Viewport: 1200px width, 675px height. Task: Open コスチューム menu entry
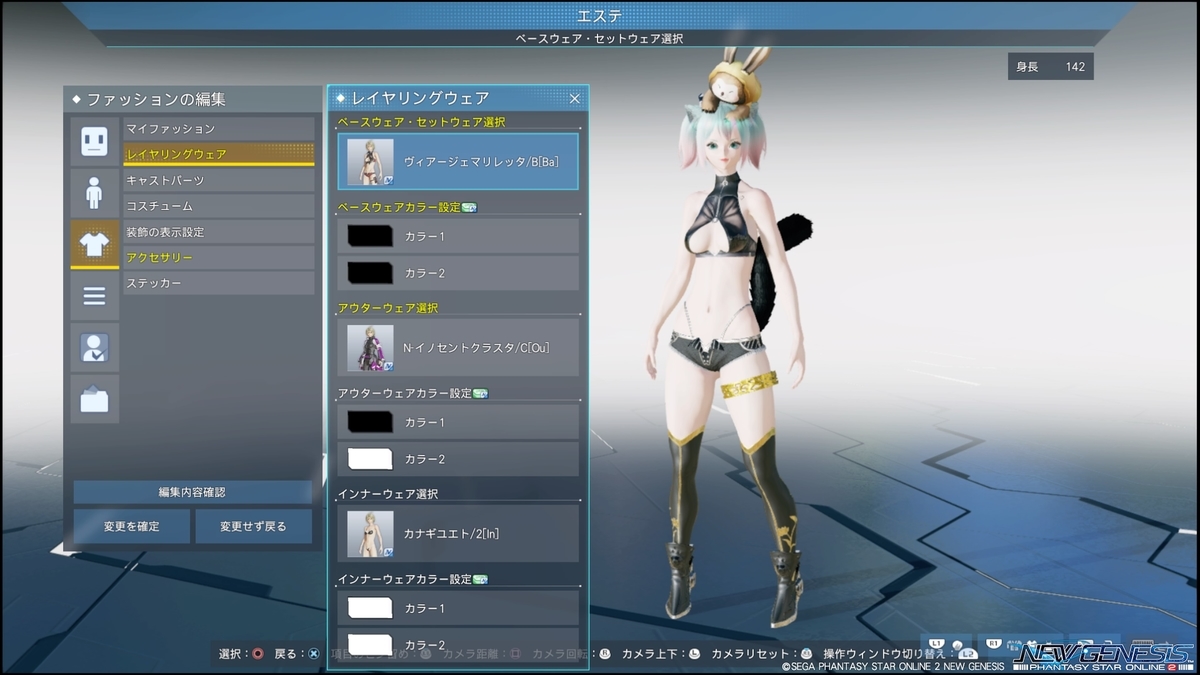pyautogui.click(x=219, y=206)
